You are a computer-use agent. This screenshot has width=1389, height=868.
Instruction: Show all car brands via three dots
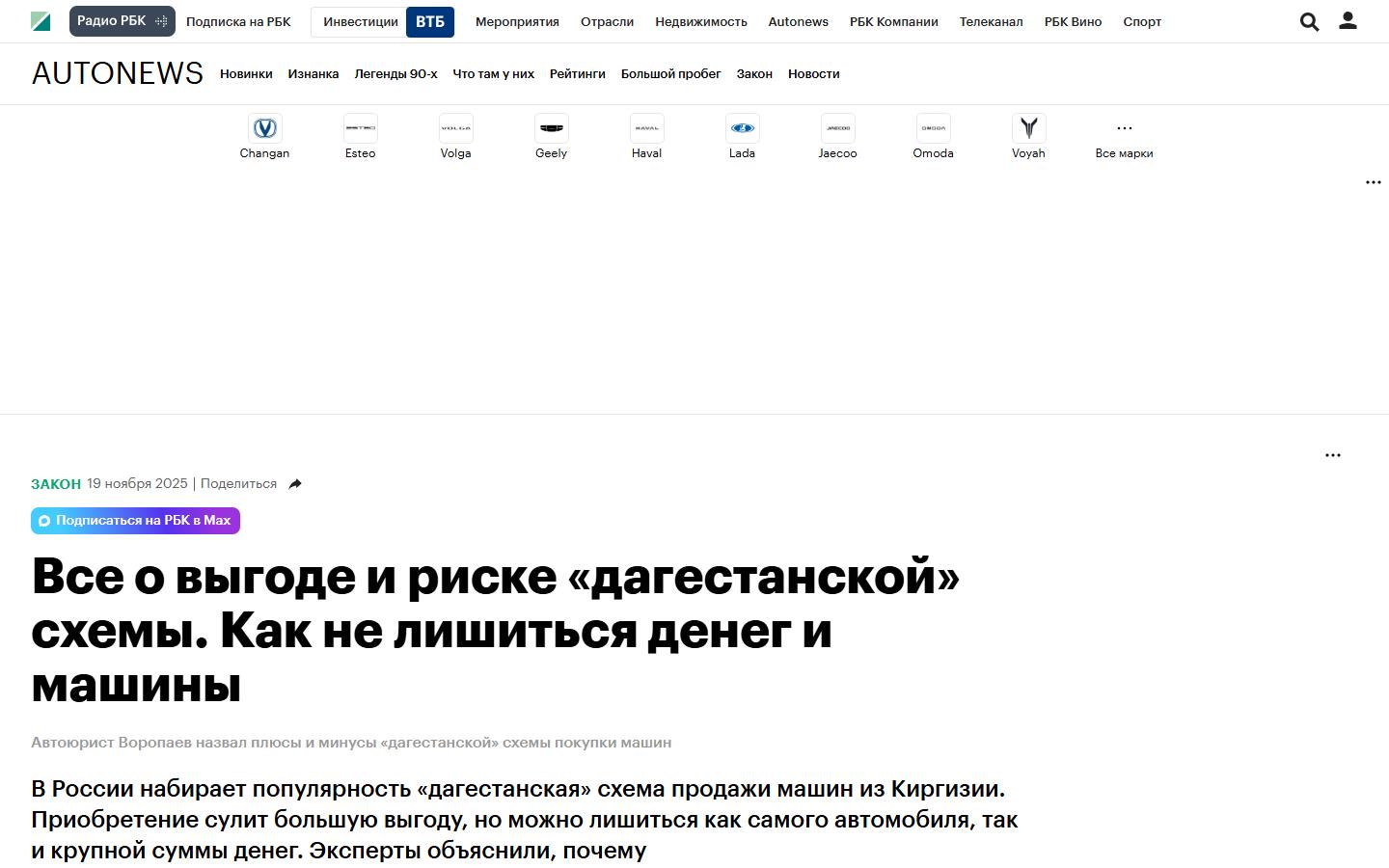click(x=1124, y=128)
